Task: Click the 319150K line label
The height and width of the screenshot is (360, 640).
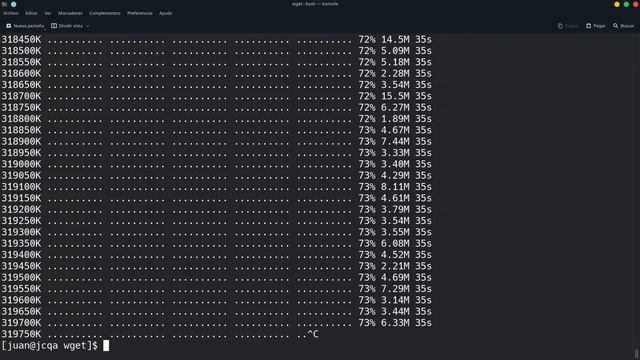Action: click(x=21, y=198)
